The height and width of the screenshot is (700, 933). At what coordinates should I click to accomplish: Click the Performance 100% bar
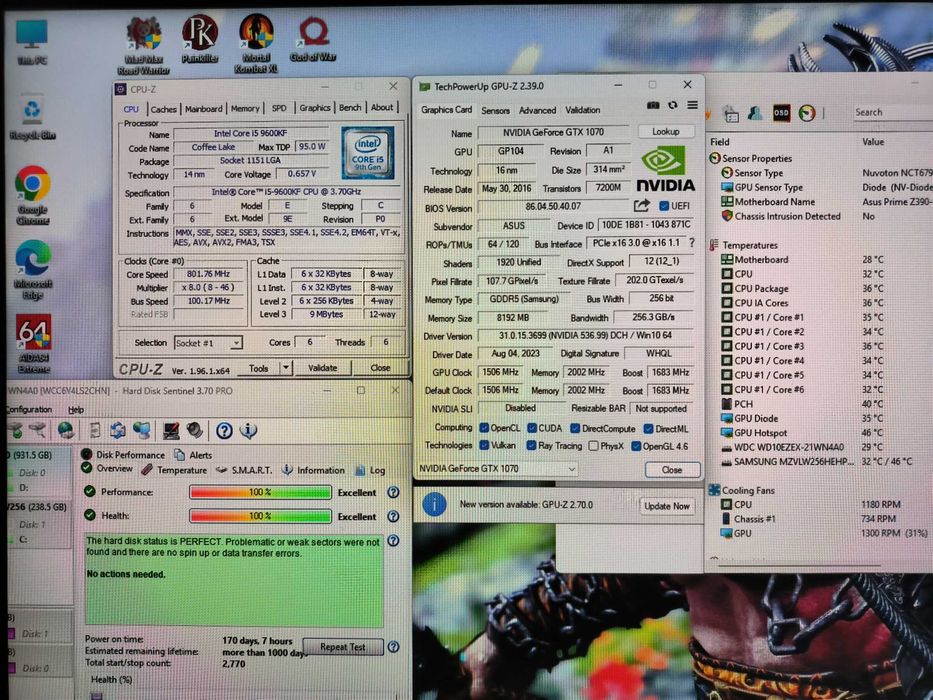point(260,492)
